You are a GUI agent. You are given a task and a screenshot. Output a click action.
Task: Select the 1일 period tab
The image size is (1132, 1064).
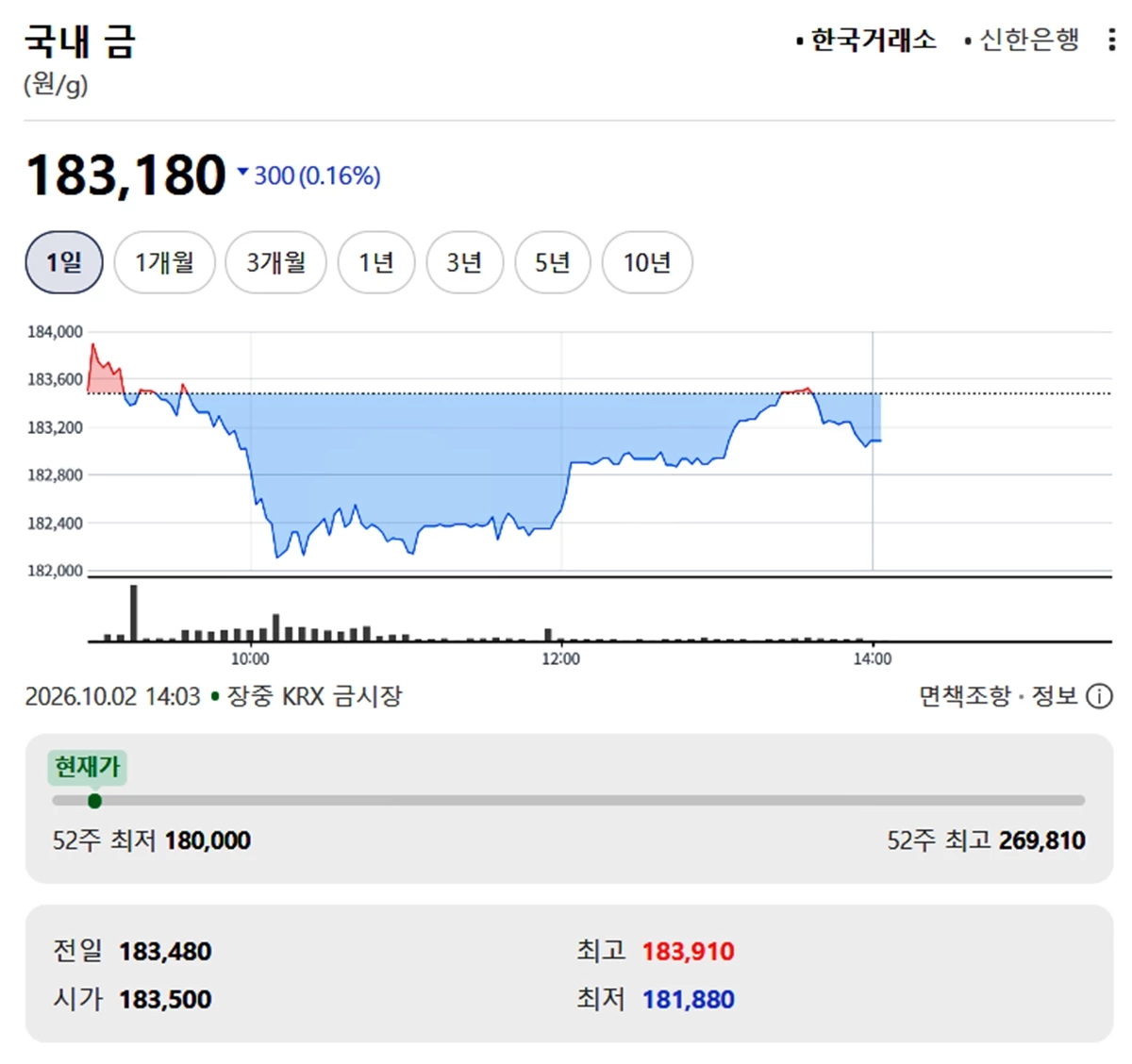pyautogui.click(x=64, y=262)
